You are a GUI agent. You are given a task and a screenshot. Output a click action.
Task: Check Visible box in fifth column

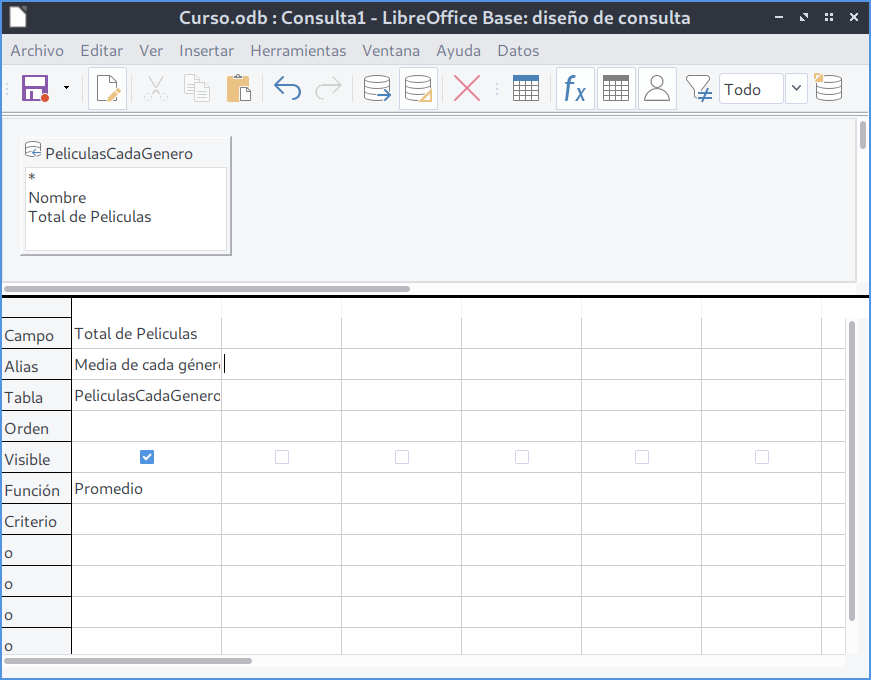coord(642,457)
